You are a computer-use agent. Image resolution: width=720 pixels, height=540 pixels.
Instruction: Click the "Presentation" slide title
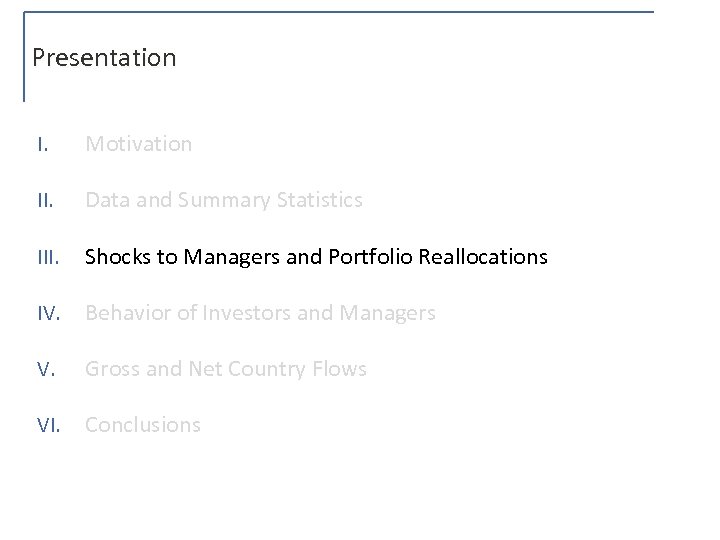[104, 58]
